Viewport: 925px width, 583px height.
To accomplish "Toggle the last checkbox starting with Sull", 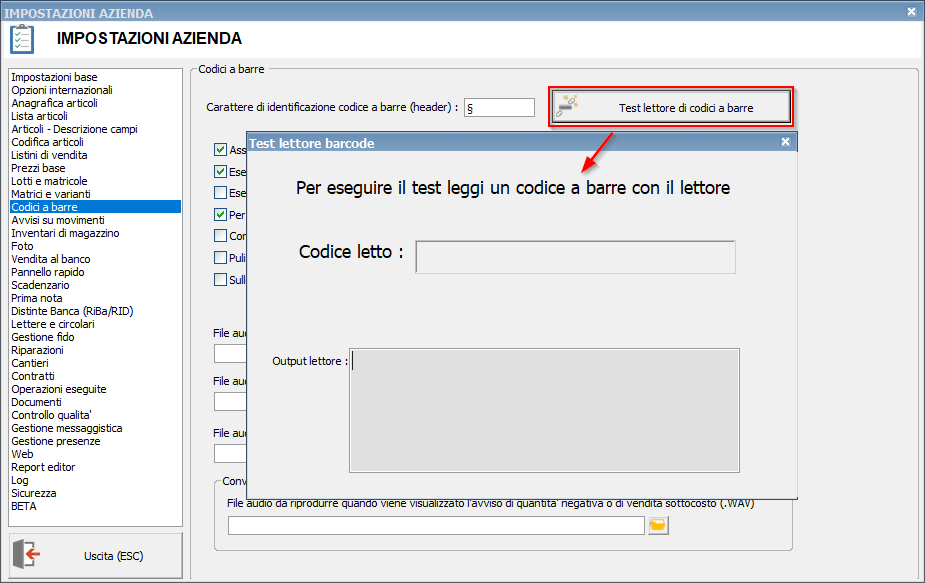I will (221, 279).
